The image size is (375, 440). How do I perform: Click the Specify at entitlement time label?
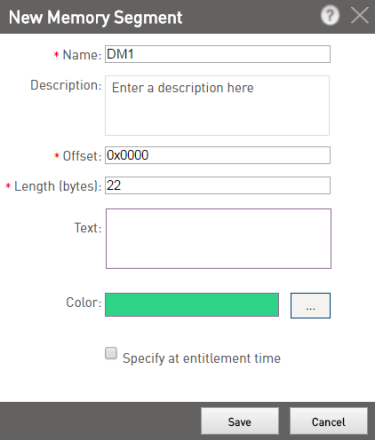pyautogui.click(x=201, y=359)
